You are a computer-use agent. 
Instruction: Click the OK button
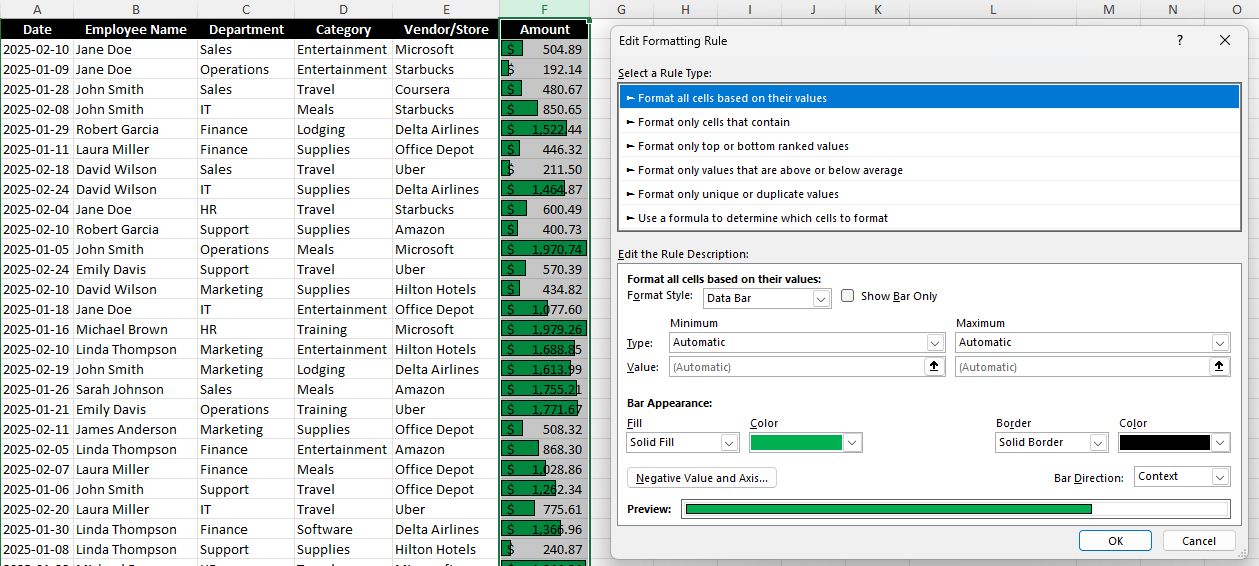(1115, 540)
